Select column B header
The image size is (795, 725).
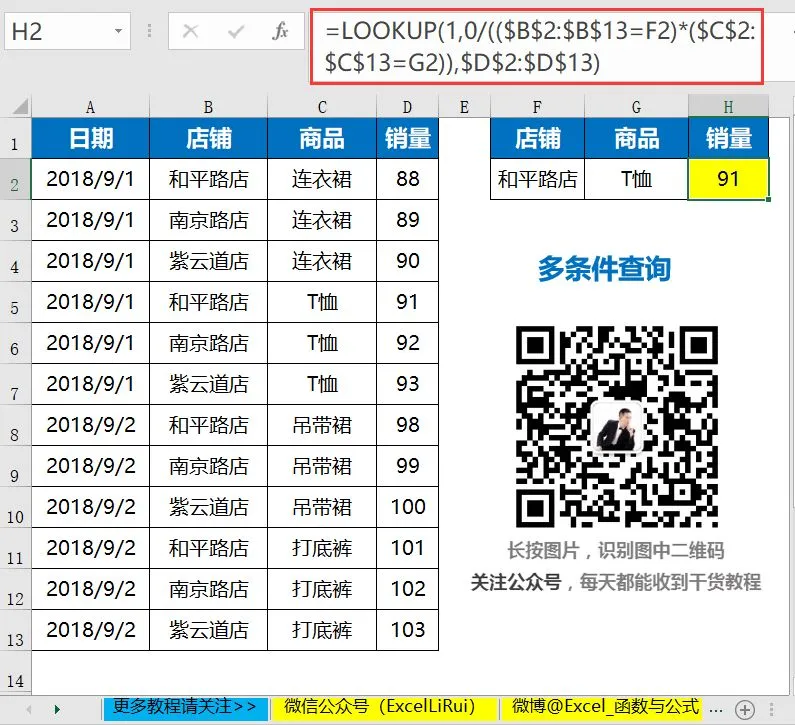[x=208, y=107]
